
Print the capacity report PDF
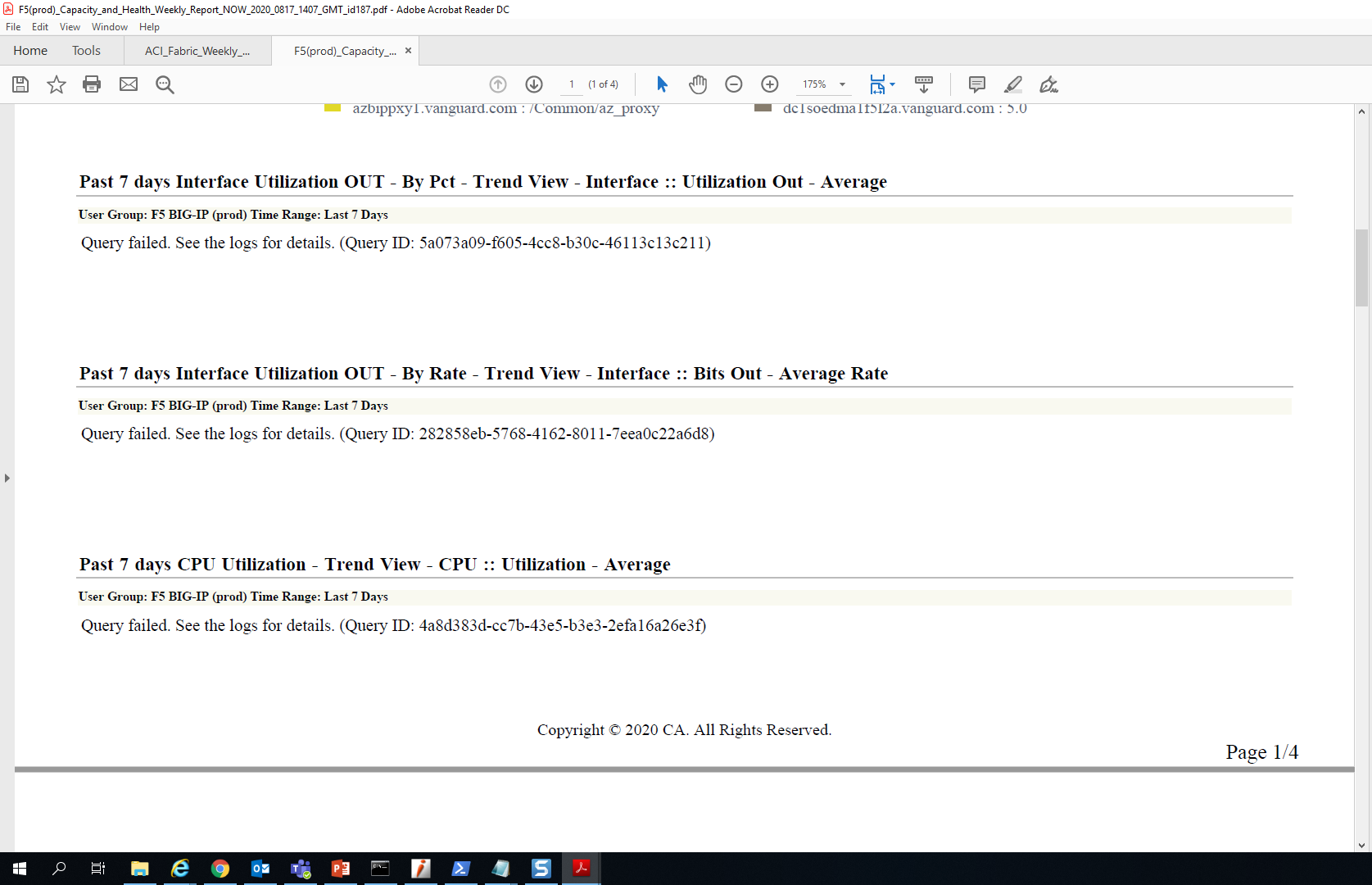(x=91, y=84)
